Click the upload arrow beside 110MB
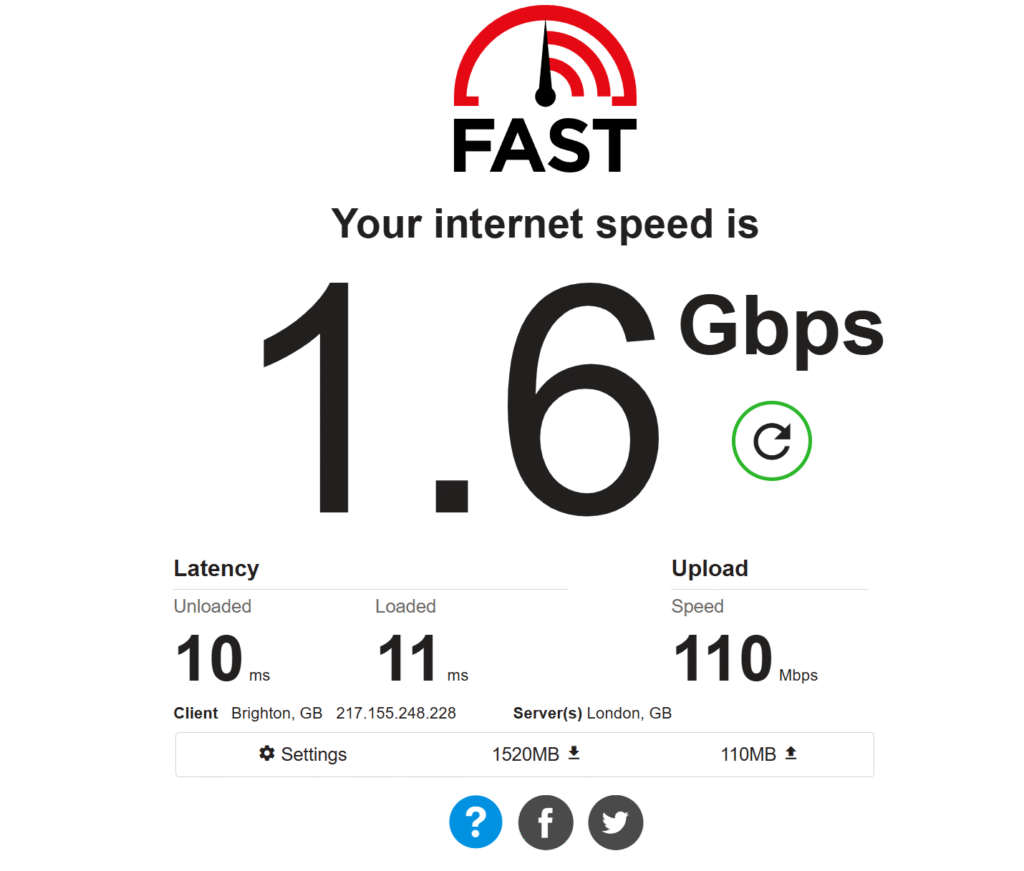The height and width of the screenshot is (871, 1024). (x=790, y=753)
